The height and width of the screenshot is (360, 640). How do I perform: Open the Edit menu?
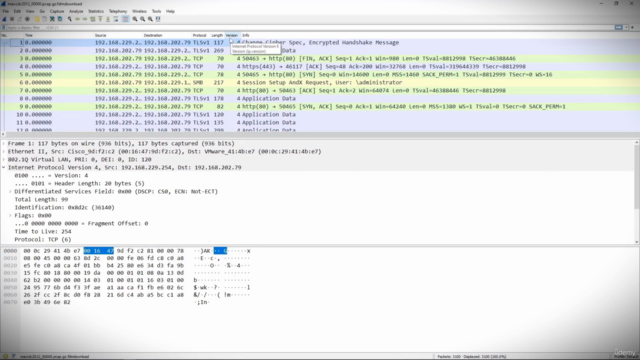(17, 11)
